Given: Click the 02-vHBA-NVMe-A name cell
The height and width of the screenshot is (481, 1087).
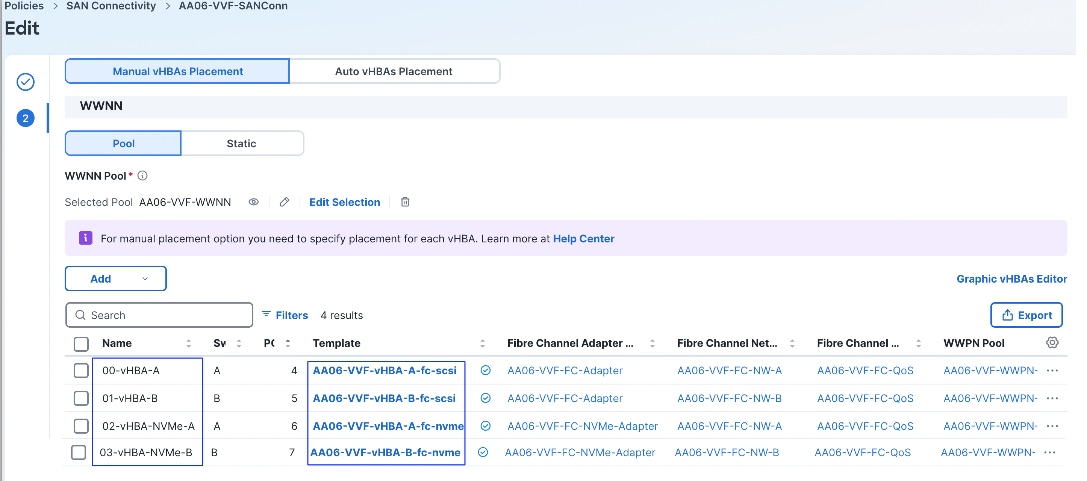Looking at the screenshot, I should [148, 426].
